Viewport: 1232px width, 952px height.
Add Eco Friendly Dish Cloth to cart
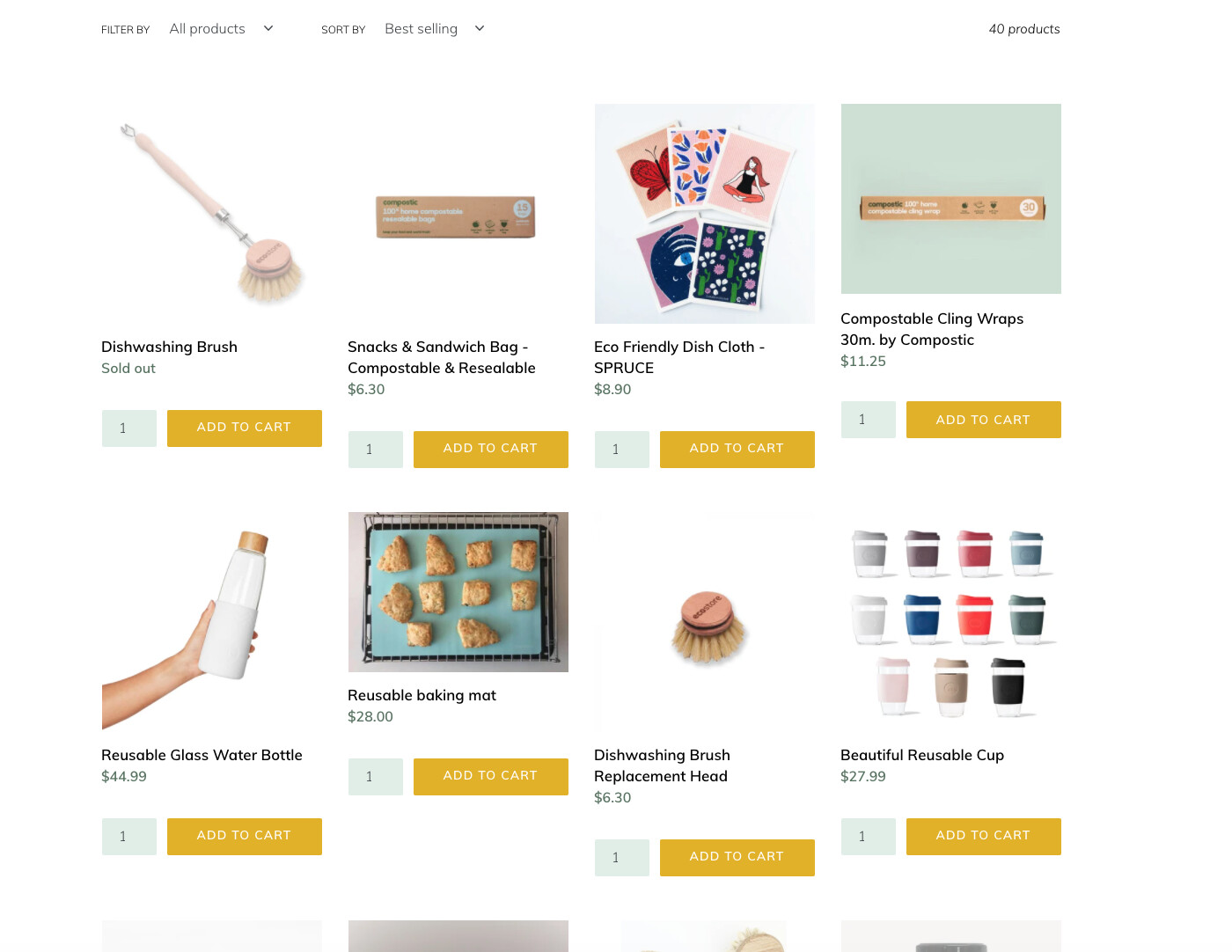click(737, 450)
